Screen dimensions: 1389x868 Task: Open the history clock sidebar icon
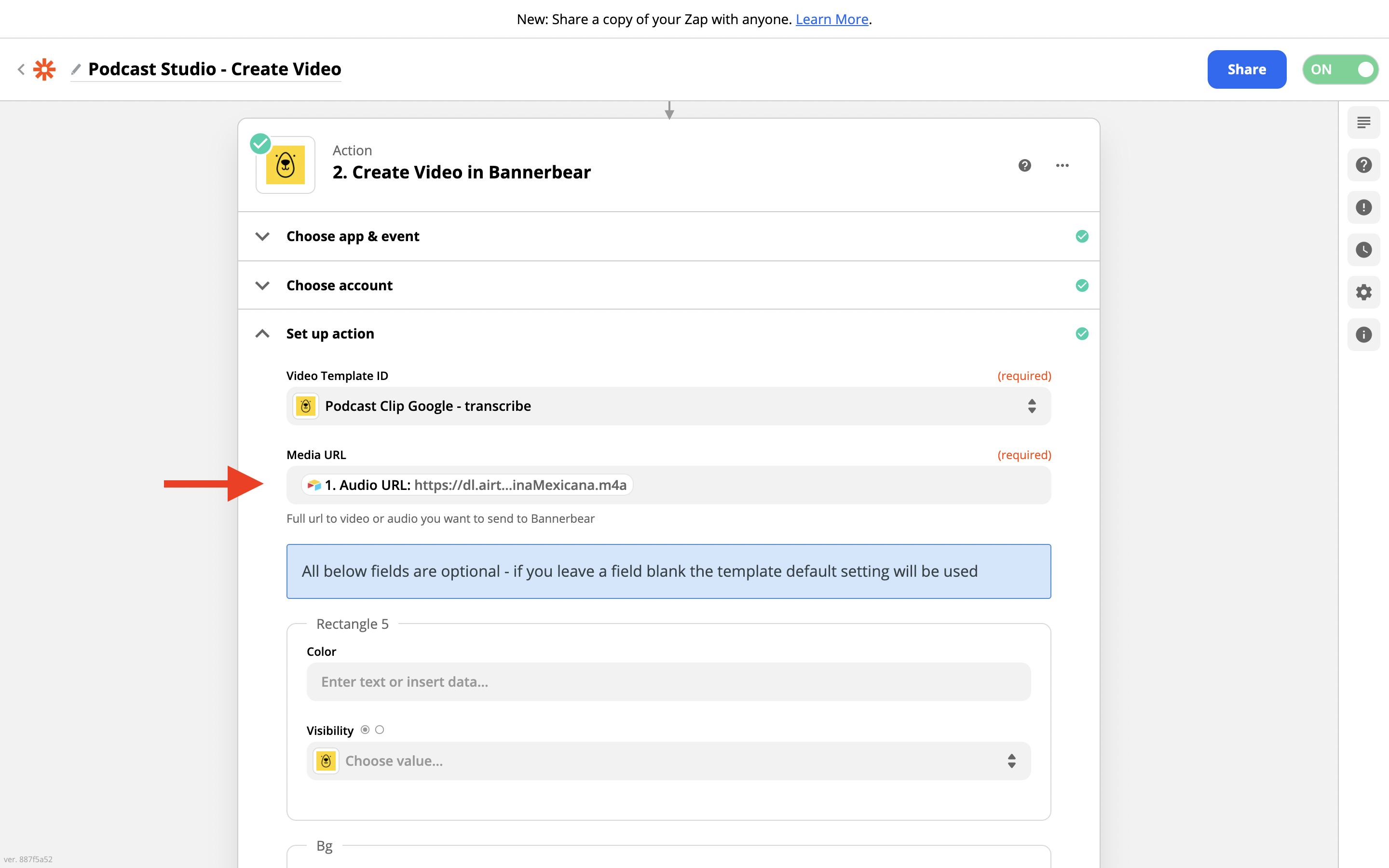pos(1363,250)
